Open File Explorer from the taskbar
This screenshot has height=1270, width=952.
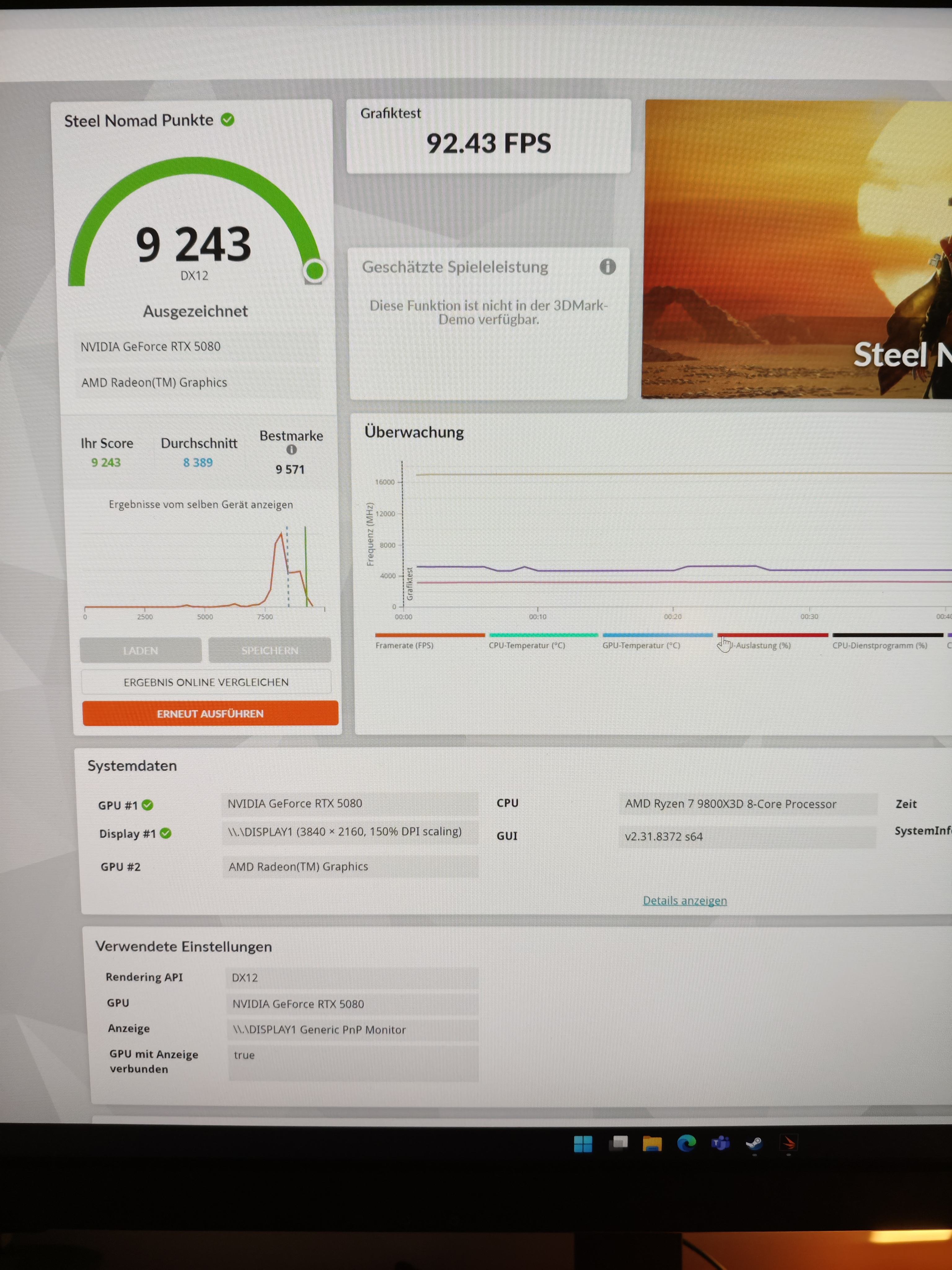click(x=652, y=1144)
